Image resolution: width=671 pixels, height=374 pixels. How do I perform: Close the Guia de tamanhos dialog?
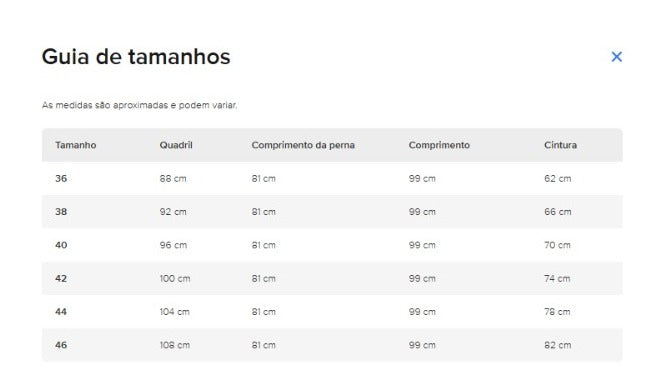point(616,56)
